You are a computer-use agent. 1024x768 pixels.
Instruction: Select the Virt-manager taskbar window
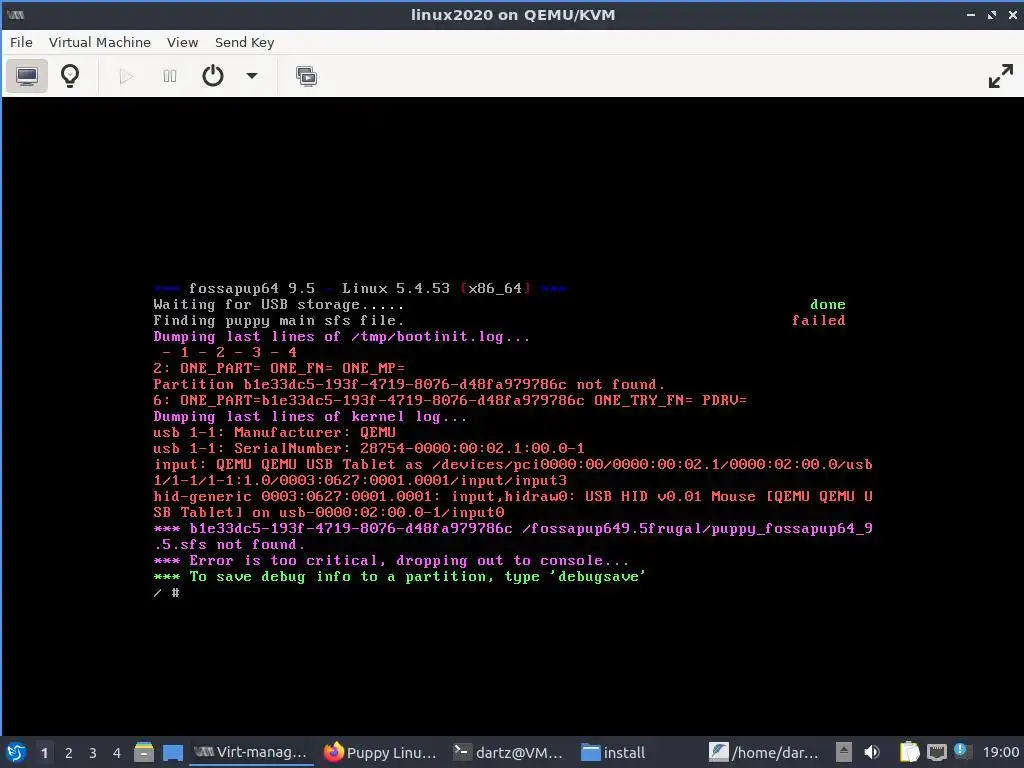(251, 752)
